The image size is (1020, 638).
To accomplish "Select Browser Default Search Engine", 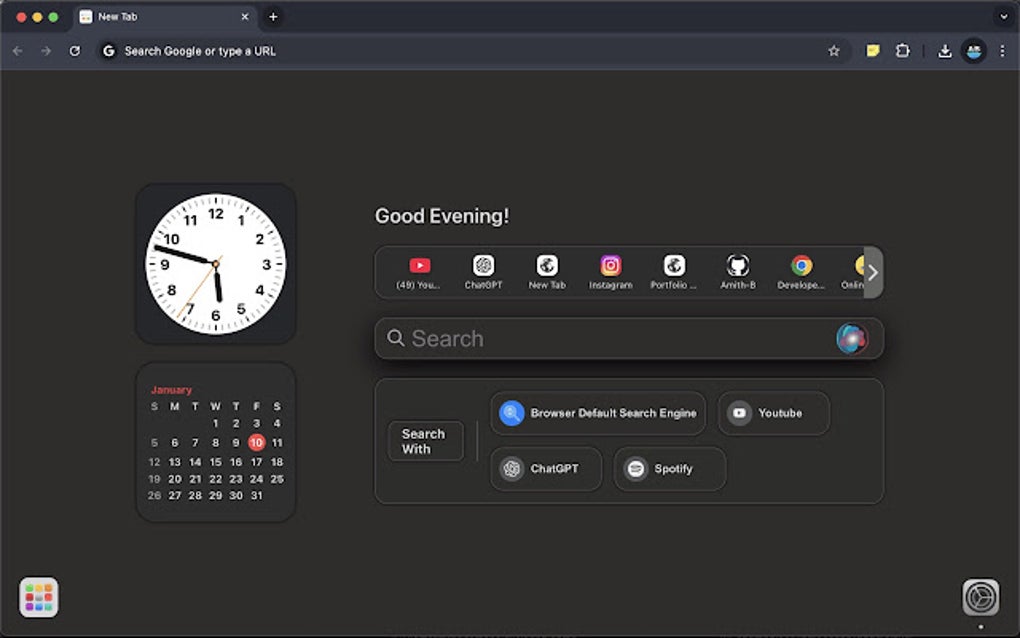I will (x=598, y=412).
